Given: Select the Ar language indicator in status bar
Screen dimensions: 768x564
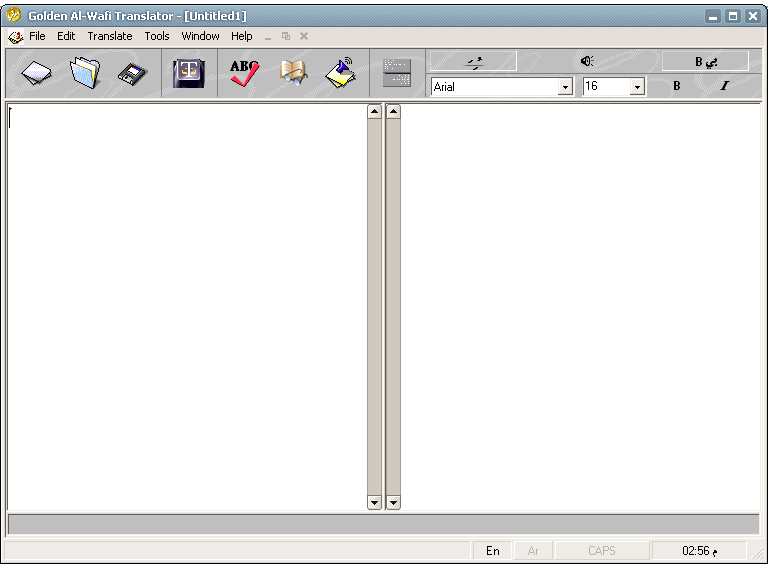Looking at the screenshot, I should [x=533, y=551].
